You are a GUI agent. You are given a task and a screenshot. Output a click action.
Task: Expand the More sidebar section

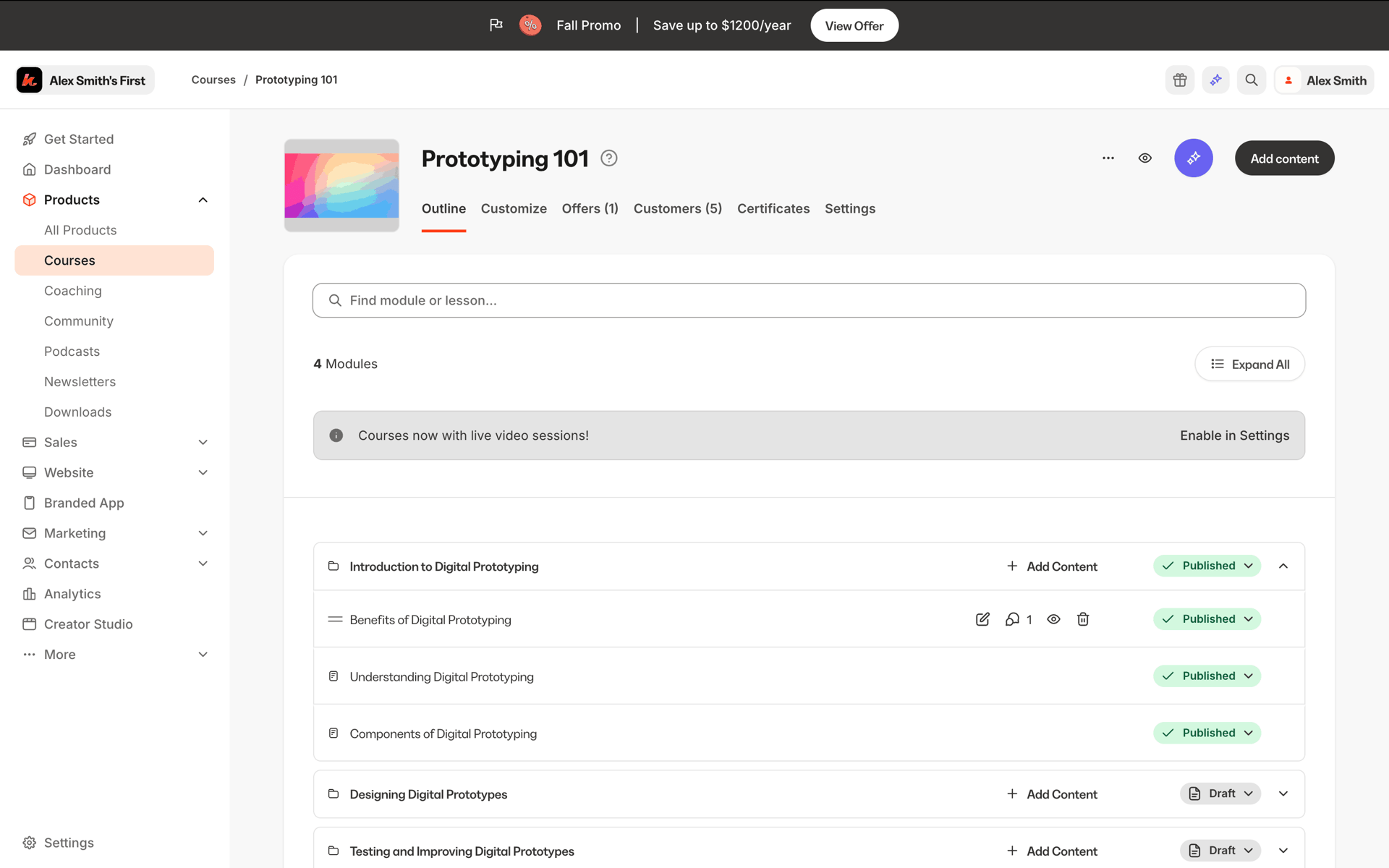click(x=203, y=655)
